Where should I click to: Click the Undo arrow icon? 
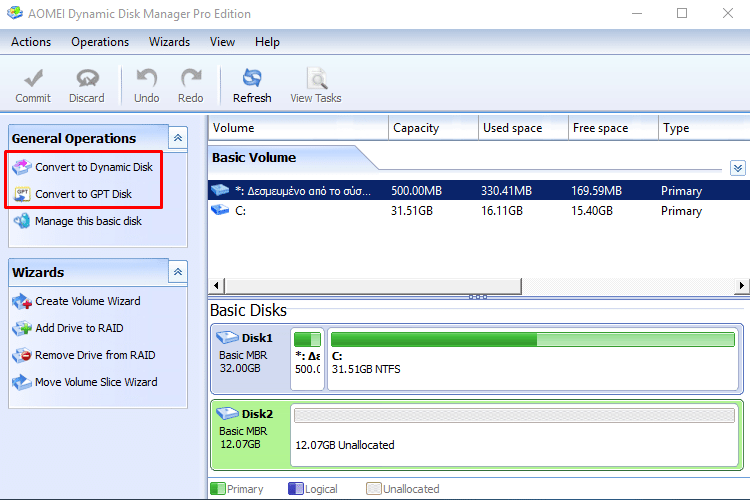point(146,78)
